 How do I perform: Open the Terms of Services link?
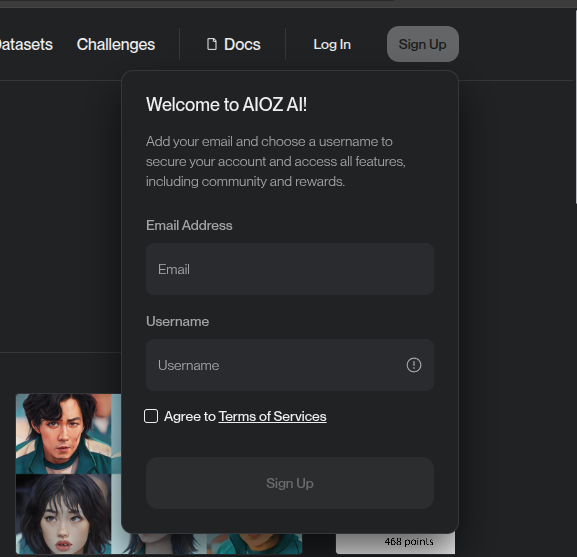tap(272, 416)
